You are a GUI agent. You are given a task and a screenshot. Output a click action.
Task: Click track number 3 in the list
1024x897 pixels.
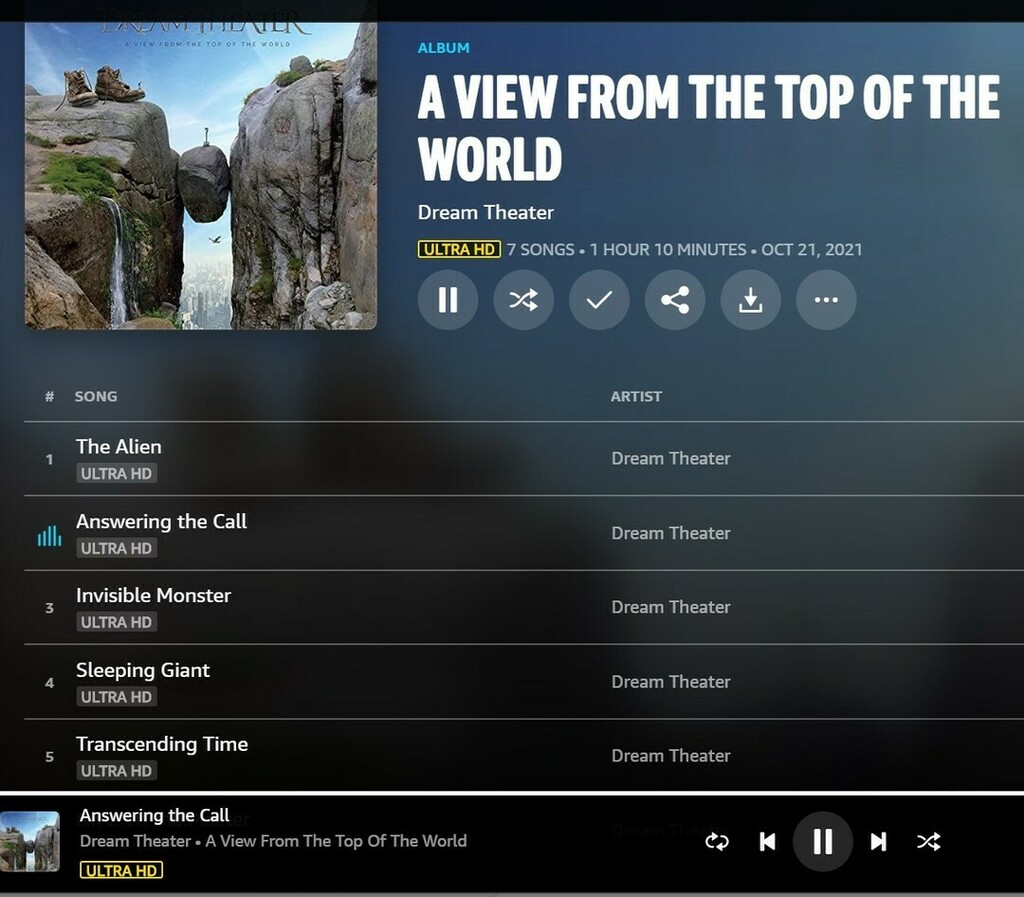50,608
